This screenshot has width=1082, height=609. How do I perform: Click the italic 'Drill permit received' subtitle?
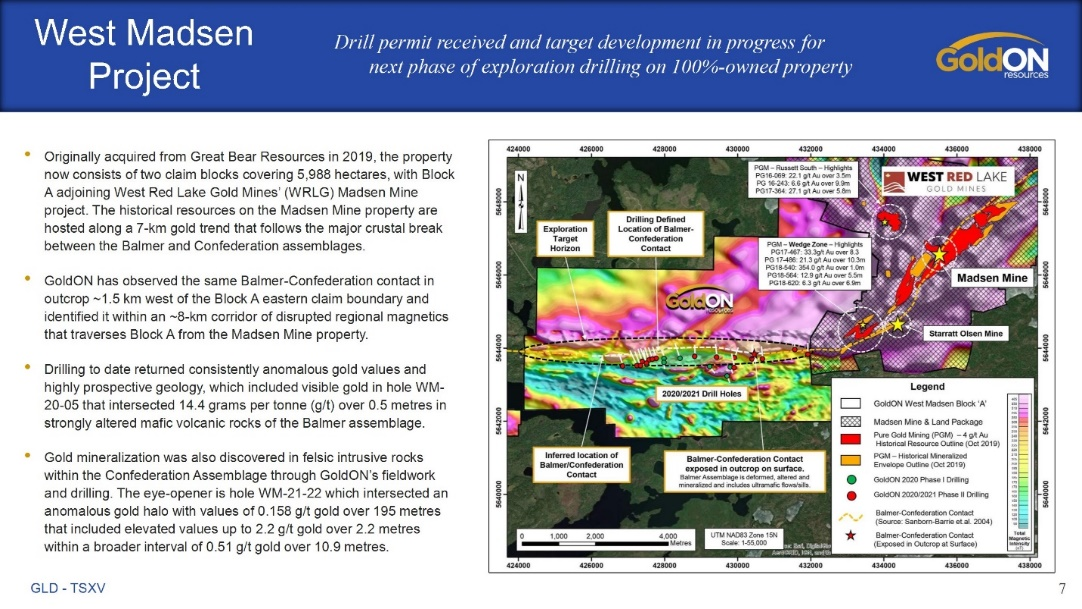point(593,54)
